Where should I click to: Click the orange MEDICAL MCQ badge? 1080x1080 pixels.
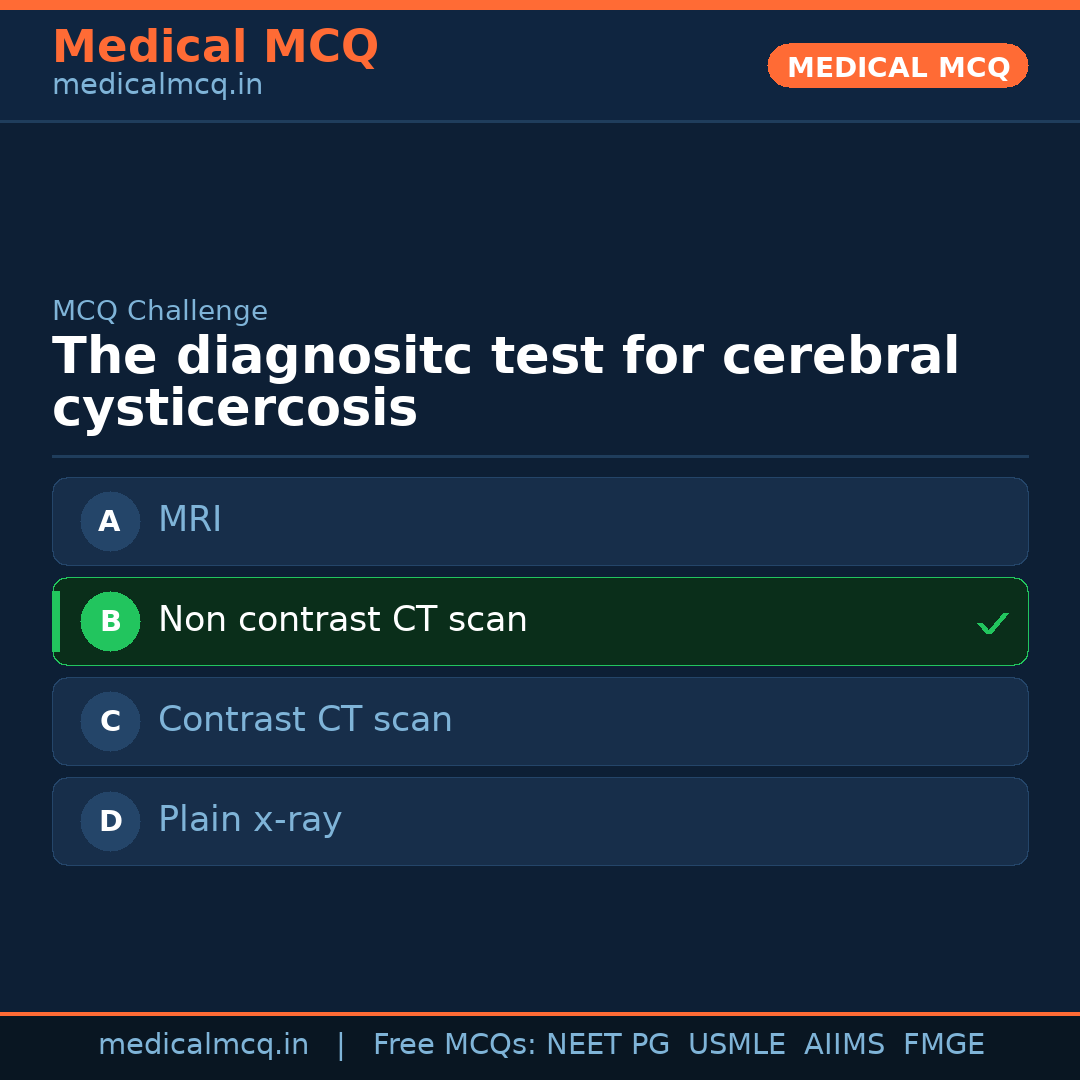897,66
